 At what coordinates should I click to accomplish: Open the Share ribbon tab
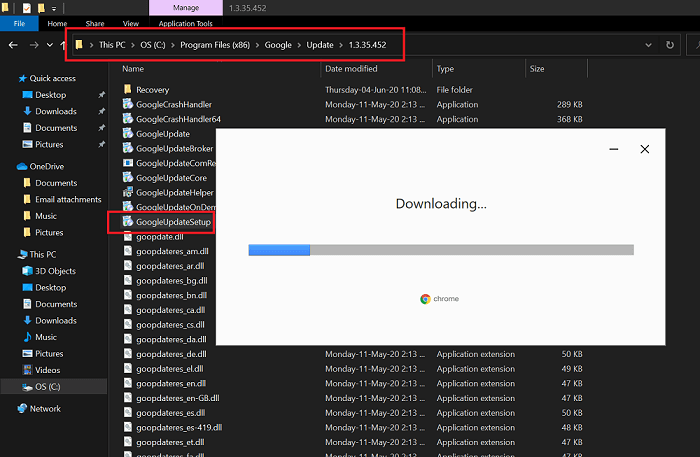[95, 24]
